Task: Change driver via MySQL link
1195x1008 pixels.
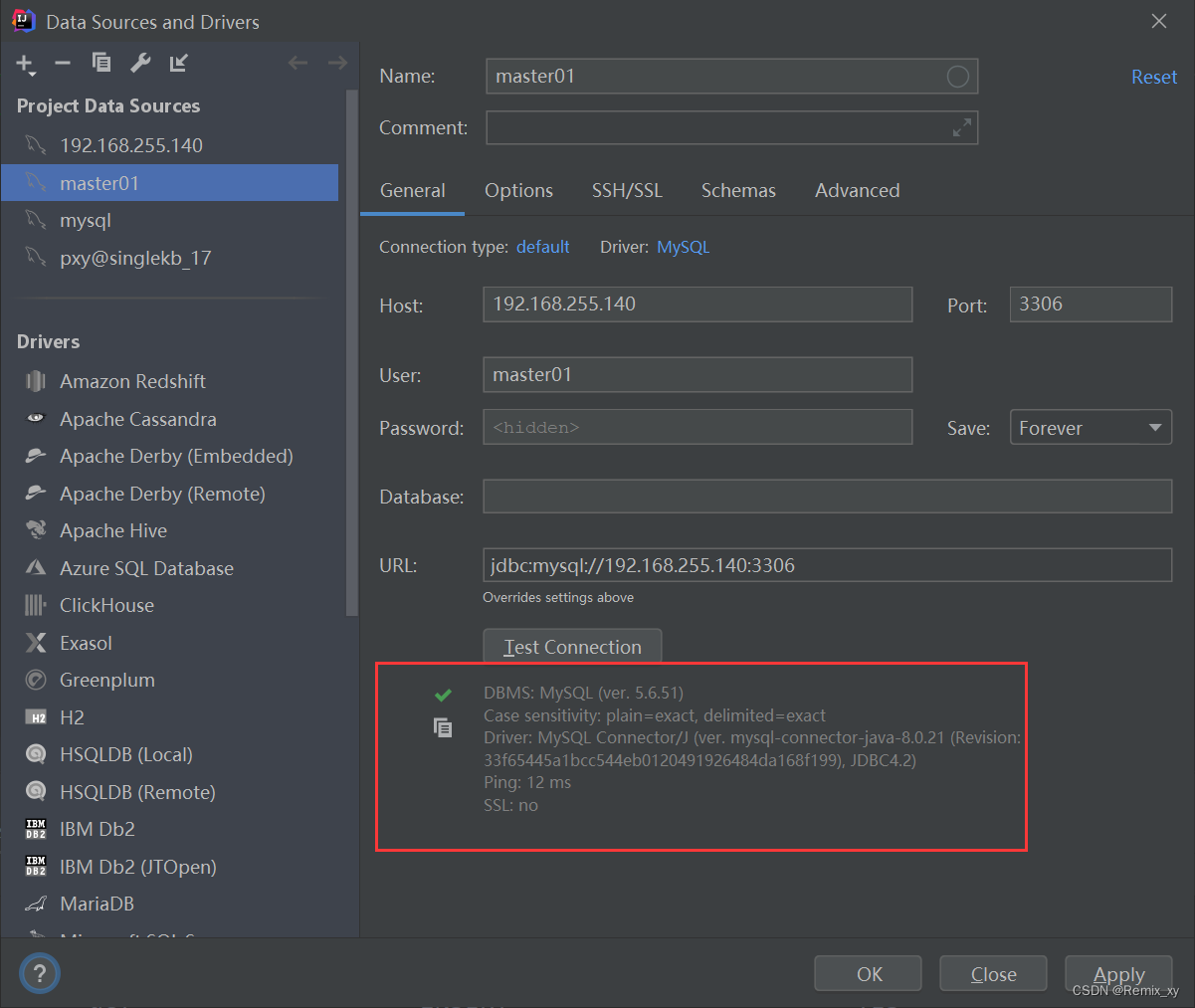Action: [x=683, y=247]
